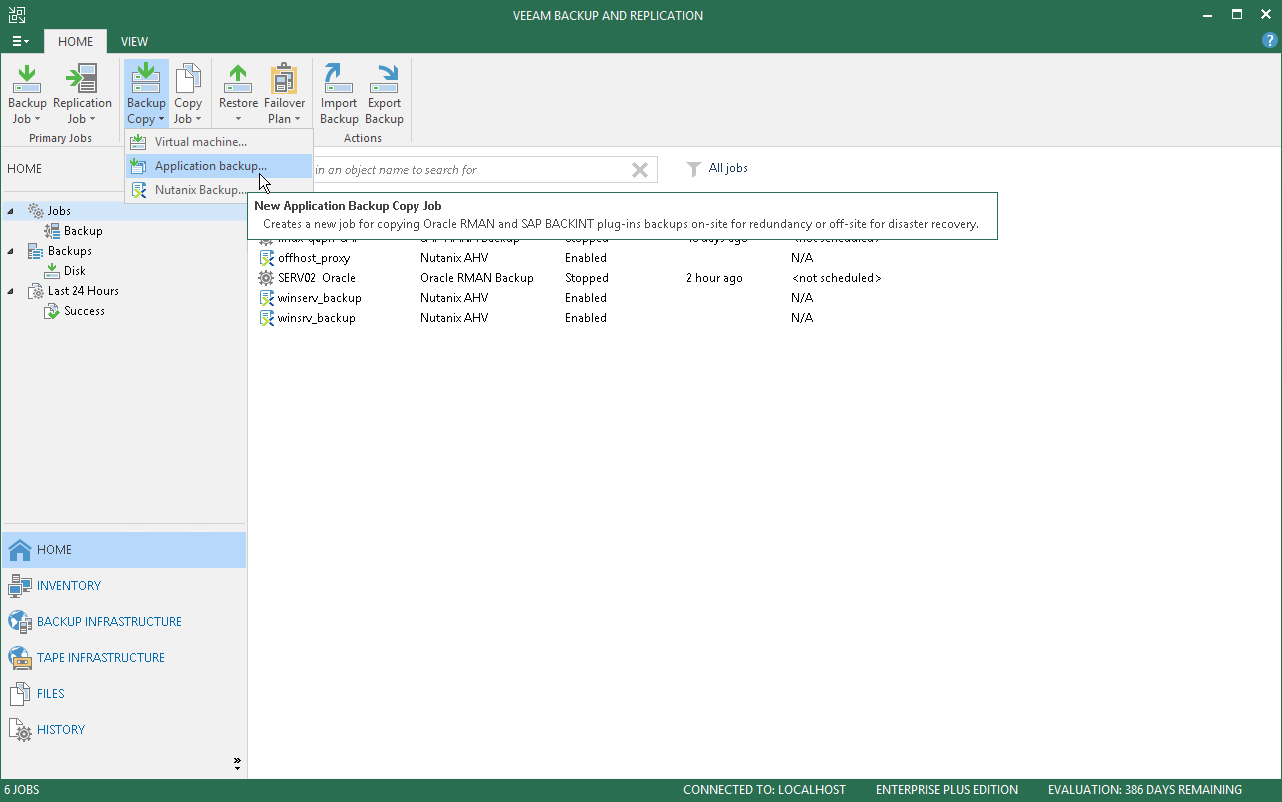Click the winsrv_backup job icon
This screenshot has height=802, width=1282.
click(x=266, y=318)
